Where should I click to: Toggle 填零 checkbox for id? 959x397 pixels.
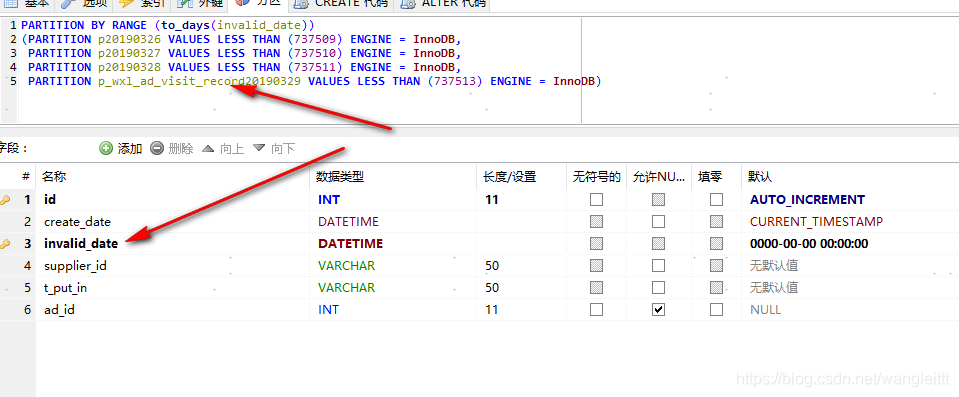[716, 199]
